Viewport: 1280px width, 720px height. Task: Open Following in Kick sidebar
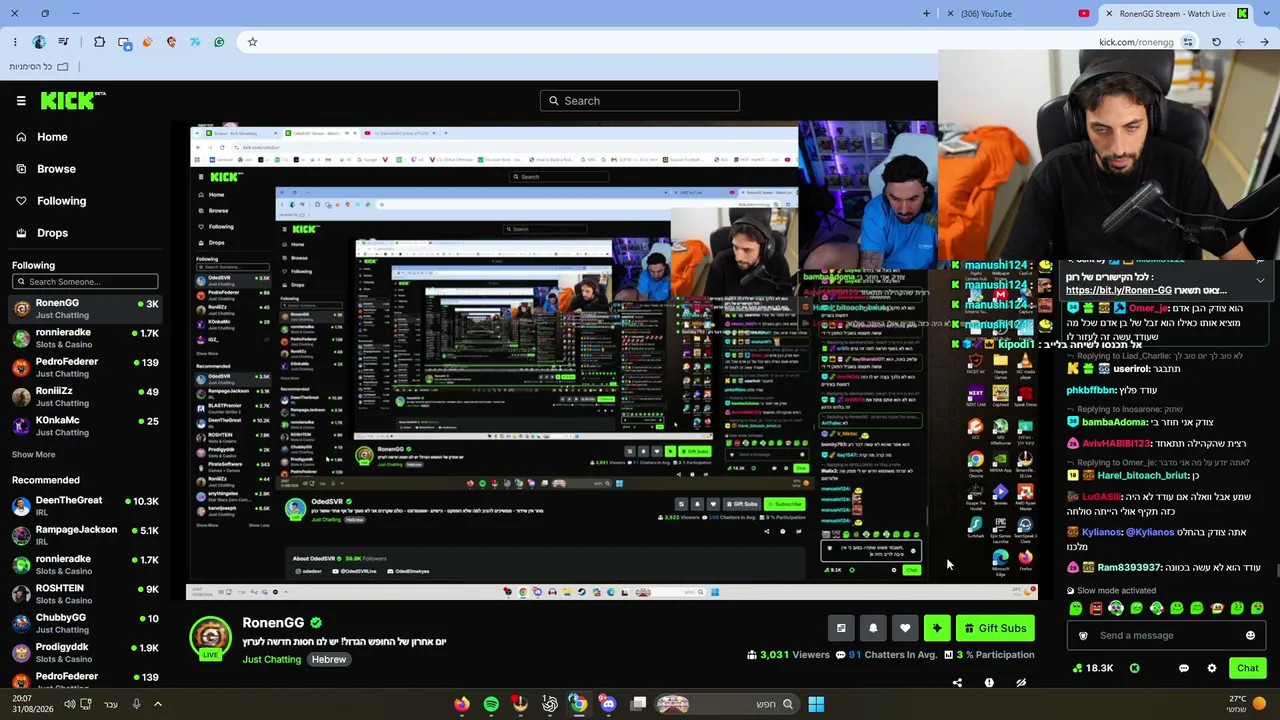[61, 201]
